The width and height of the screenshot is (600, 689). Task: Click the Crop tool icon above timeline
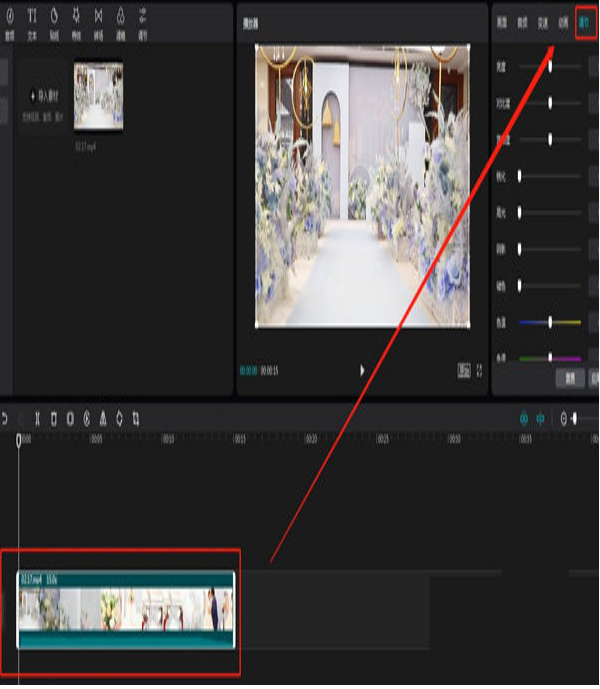tap(136, 419)
